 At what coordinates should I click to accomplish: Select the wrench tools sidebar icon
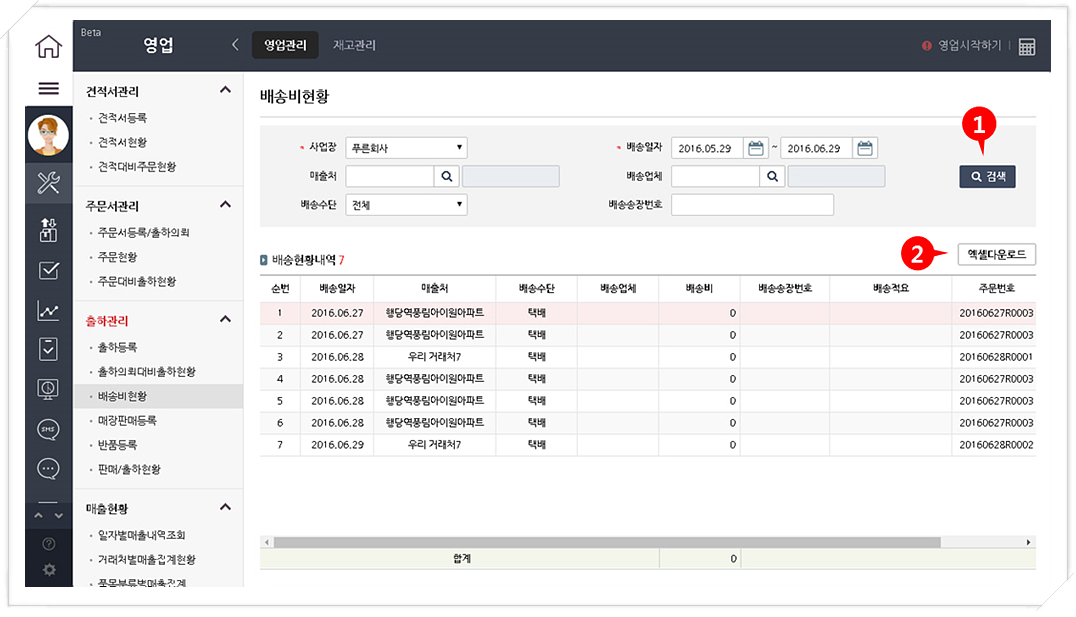point(48,183)
